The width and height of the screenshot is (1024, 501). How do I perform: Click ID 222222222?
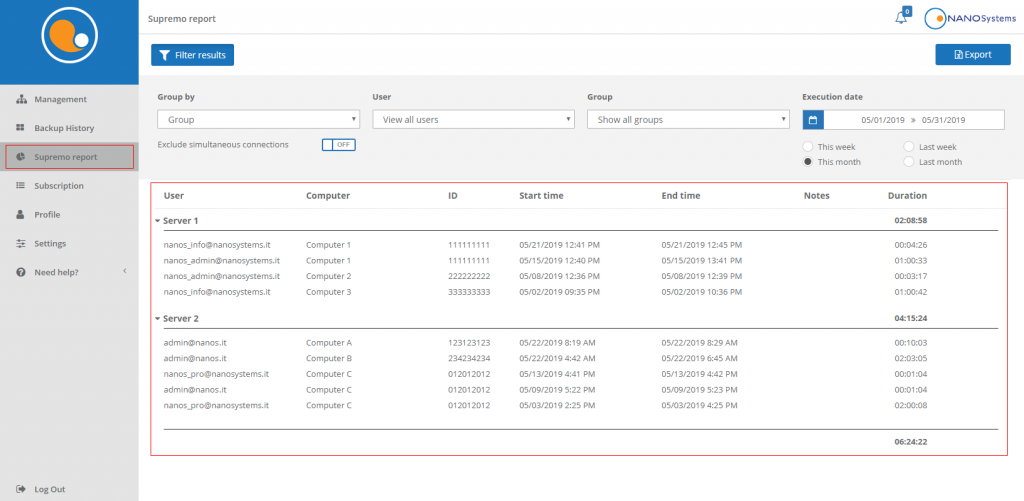pos(469,276)
